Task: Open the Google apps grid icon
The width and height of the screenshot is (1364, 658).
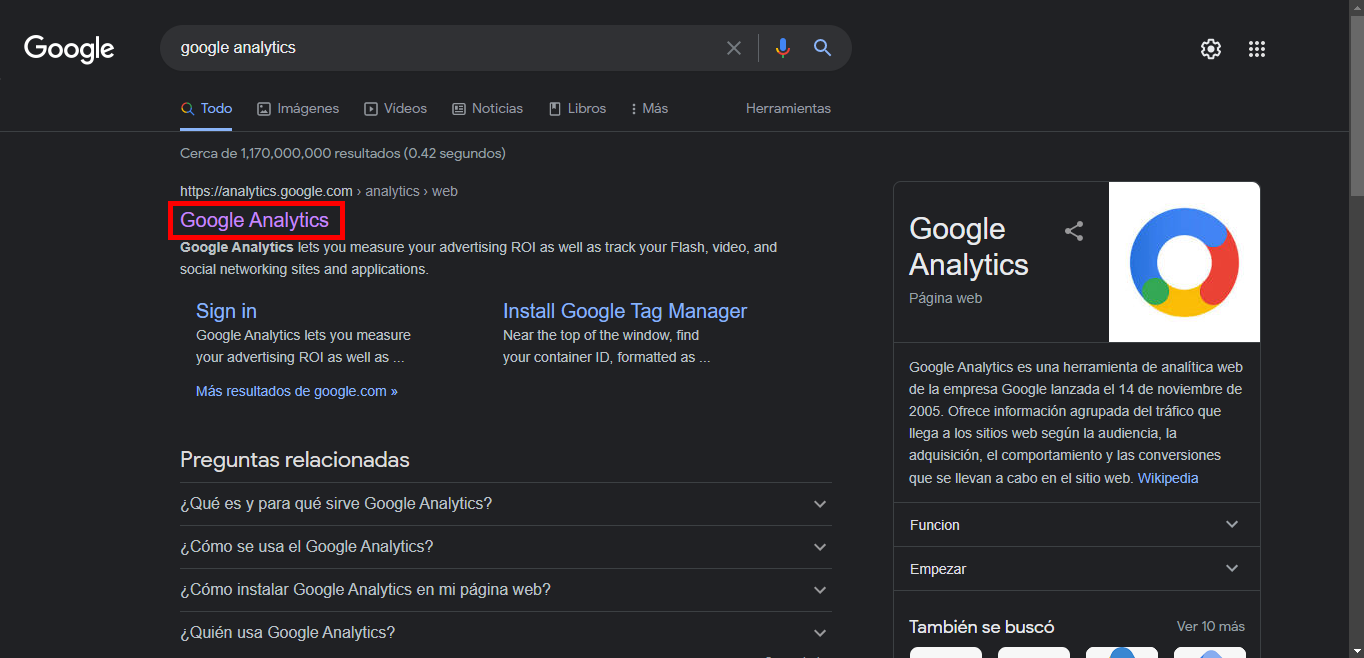Action: (1257, 49)
